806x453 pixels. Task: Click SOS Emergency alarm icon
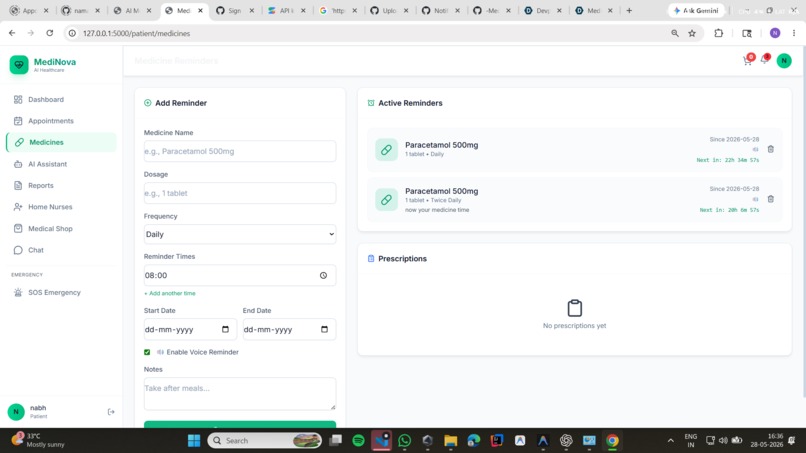point(18,293)
